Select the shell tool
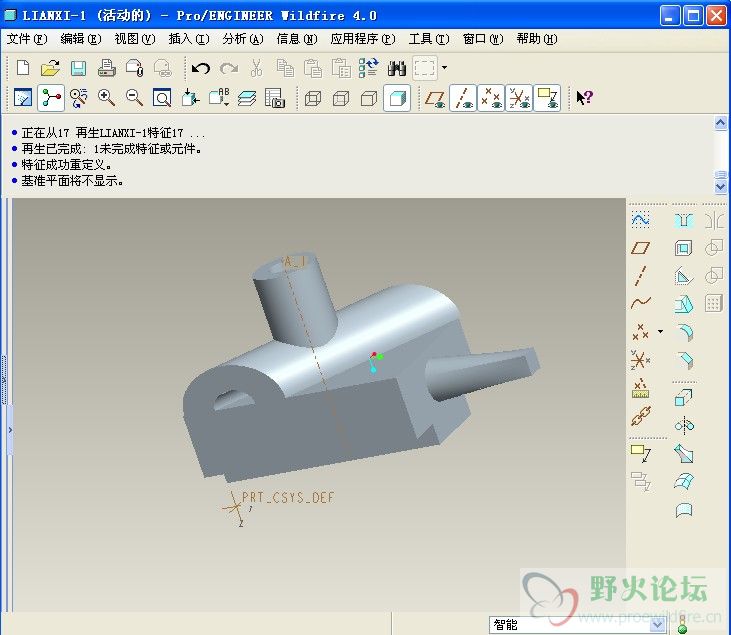The height and width of the screenshot is (635, 731). coord(684,248)
